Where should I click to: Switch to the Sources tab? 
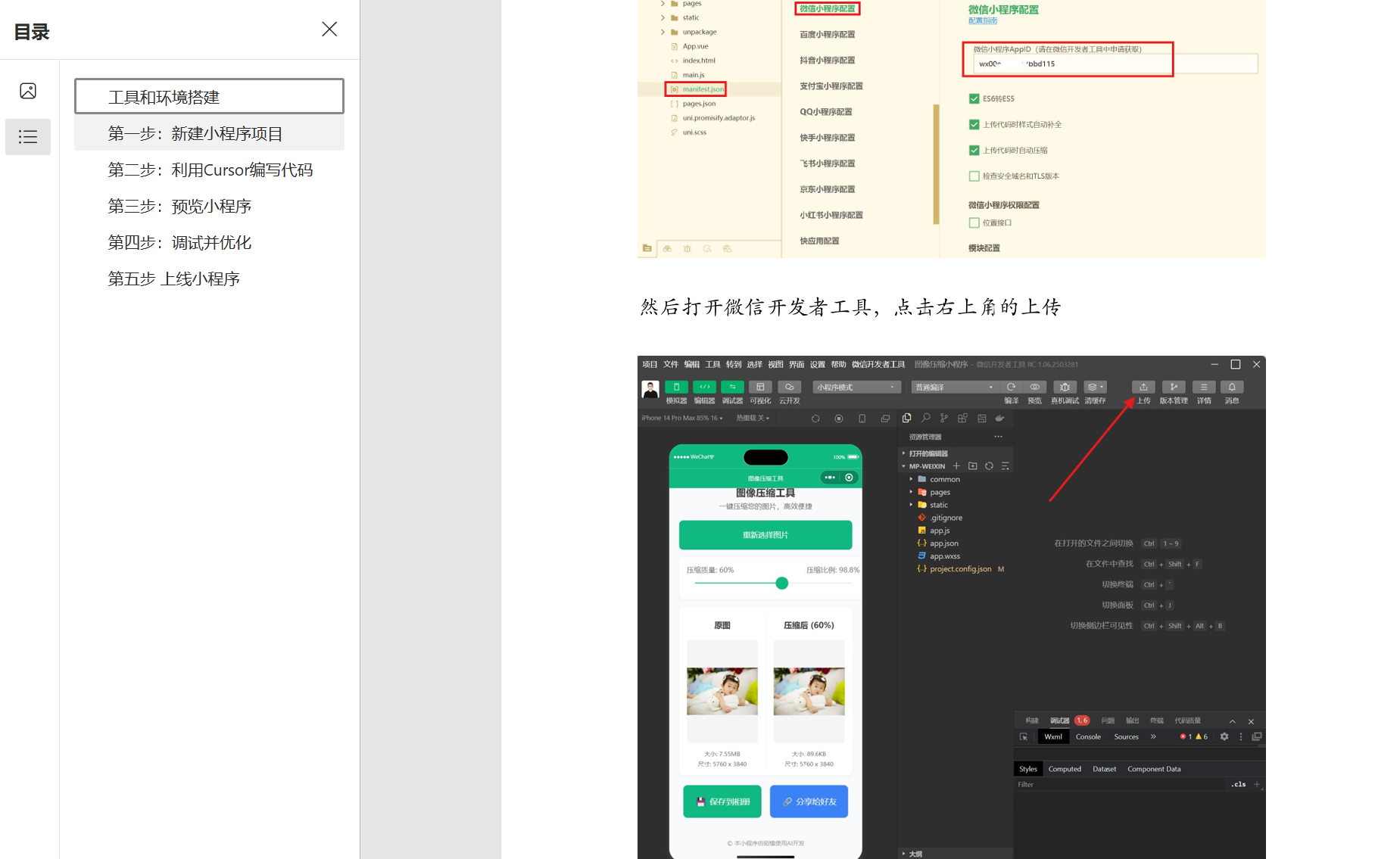coord(1126,737)
